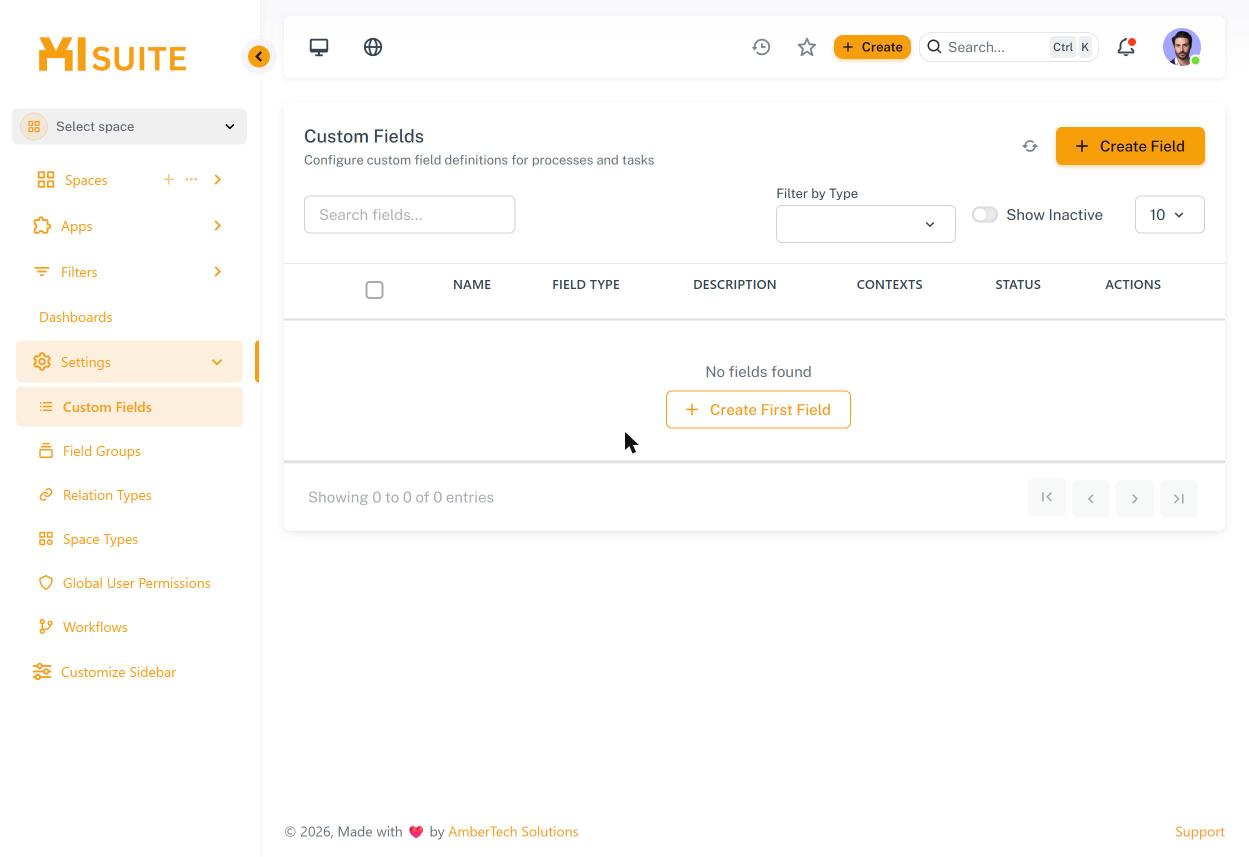Open the Filter by Type dropdown
This screenshot has height=857, width=1249.
(866, 224)
